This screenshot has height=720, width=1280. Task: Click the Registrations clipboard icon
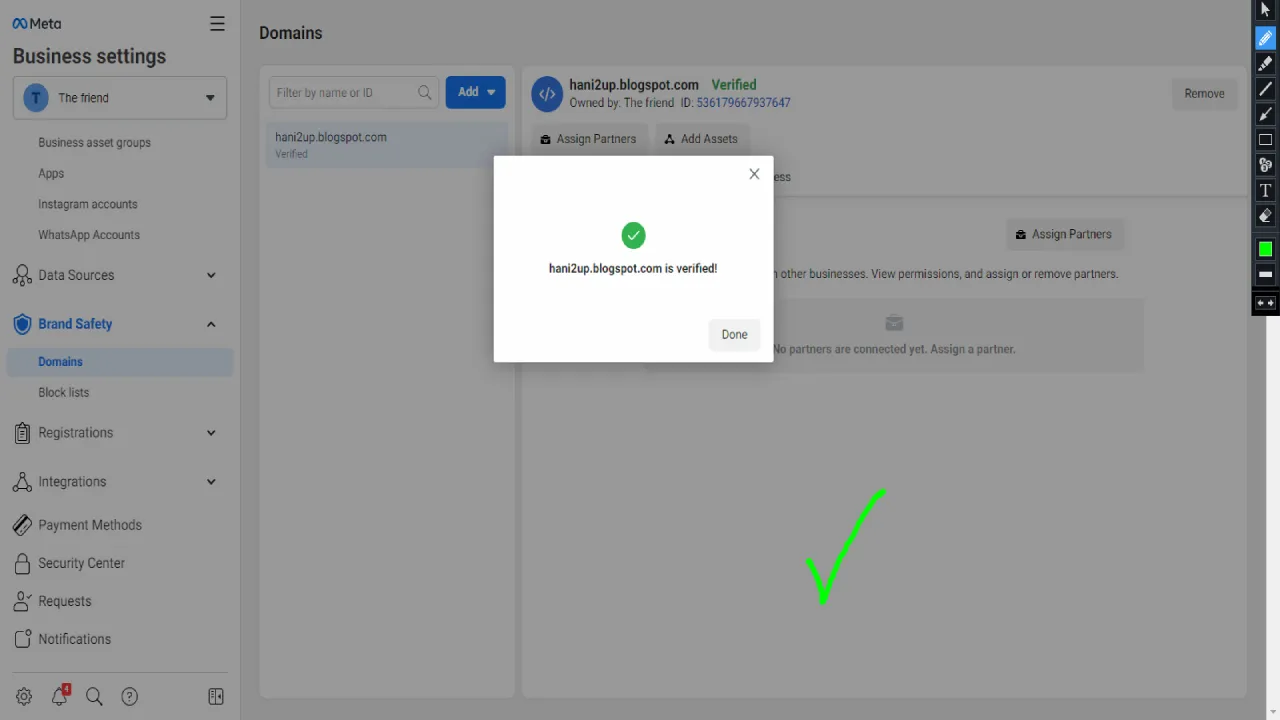(22, 433)
